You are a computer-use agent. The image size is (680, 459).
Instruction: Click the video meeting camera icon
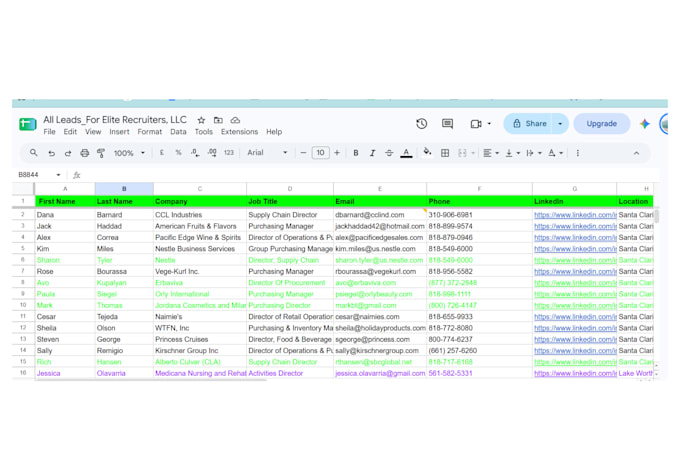coord(476,124)
